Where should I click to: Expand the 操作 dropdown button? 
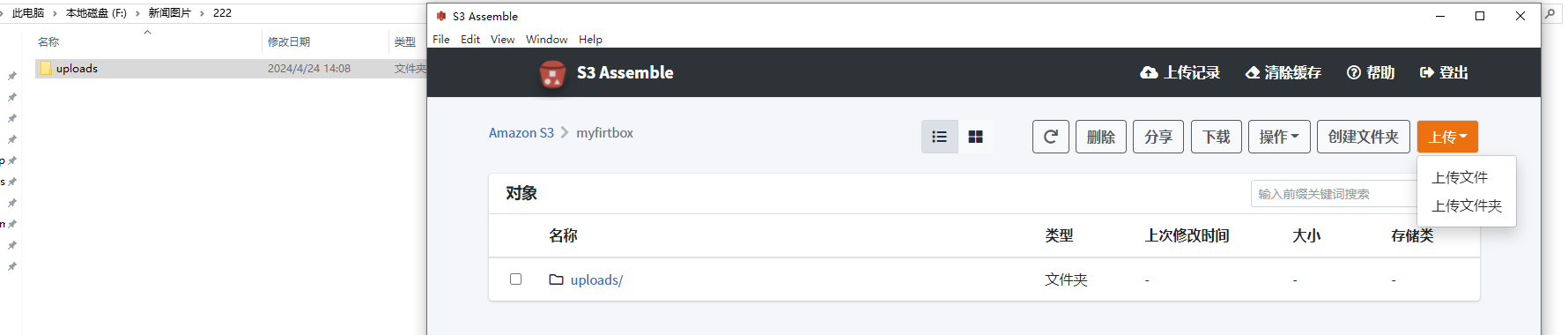coord(1279,137)
